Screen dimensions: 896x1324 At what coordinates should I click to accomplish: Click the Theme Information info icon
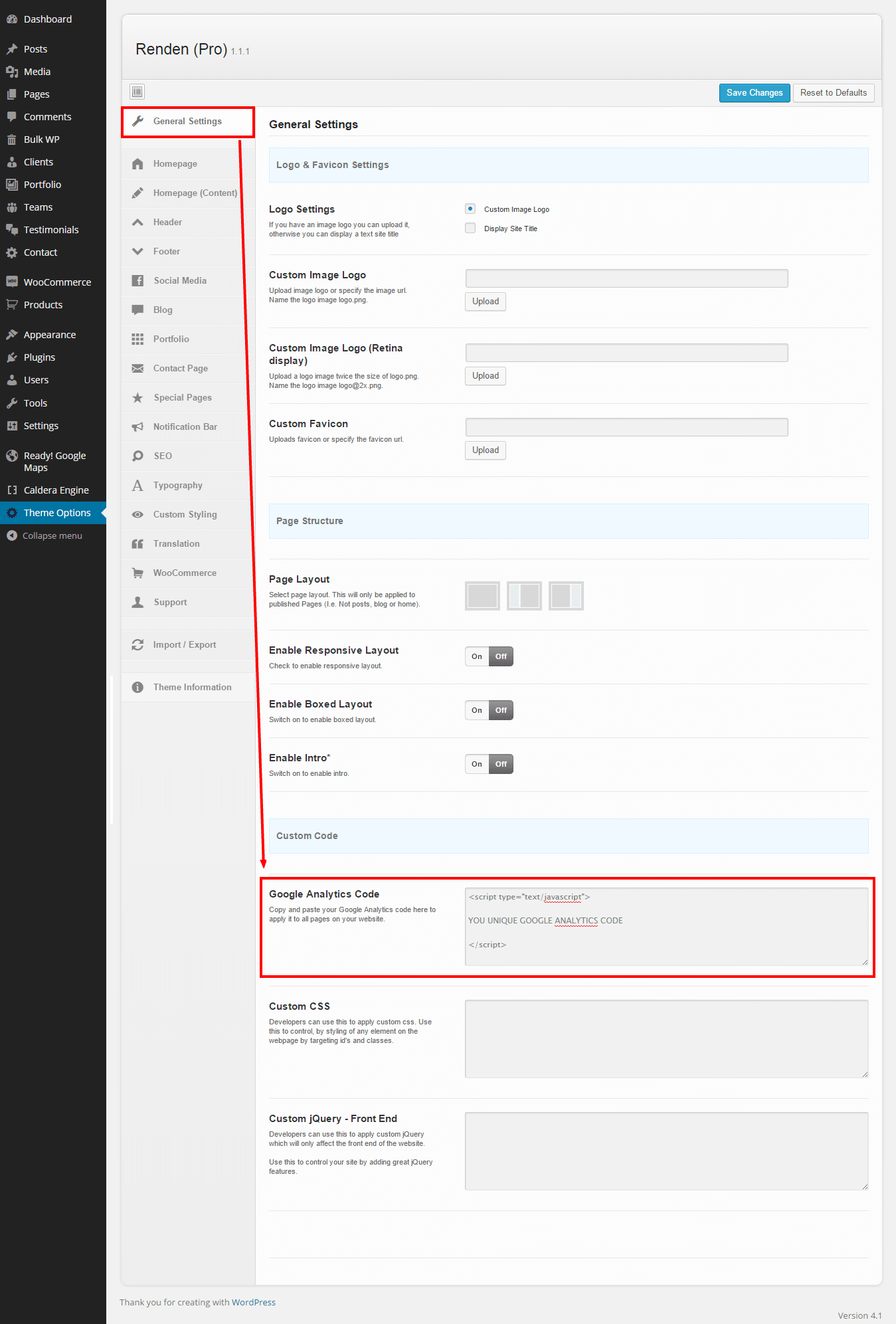point(137,688)
